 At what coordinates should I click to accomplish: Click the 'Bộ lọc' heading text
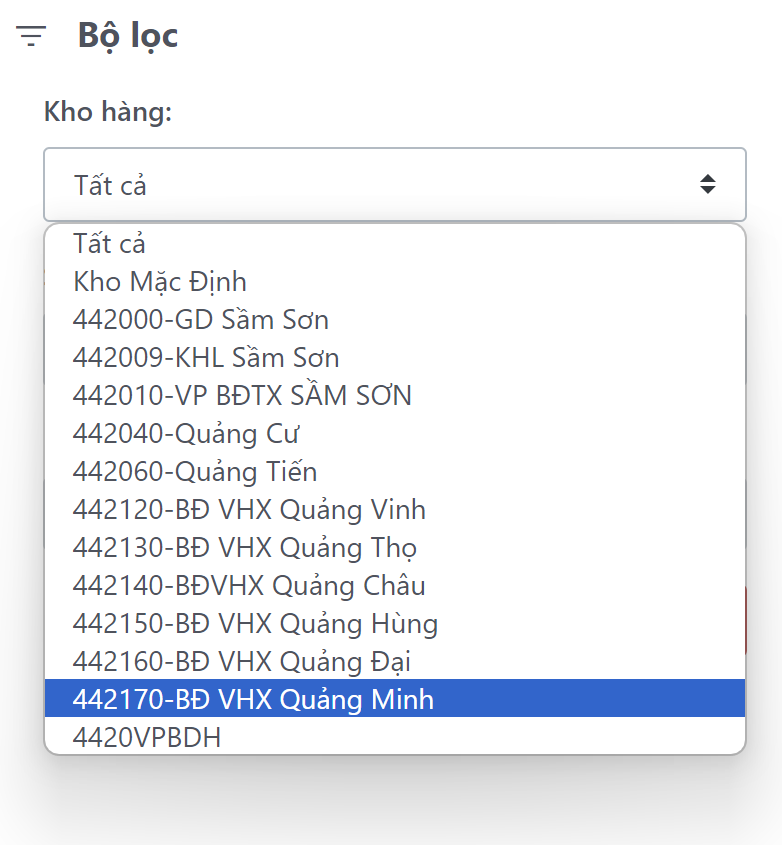coord(128,36)
